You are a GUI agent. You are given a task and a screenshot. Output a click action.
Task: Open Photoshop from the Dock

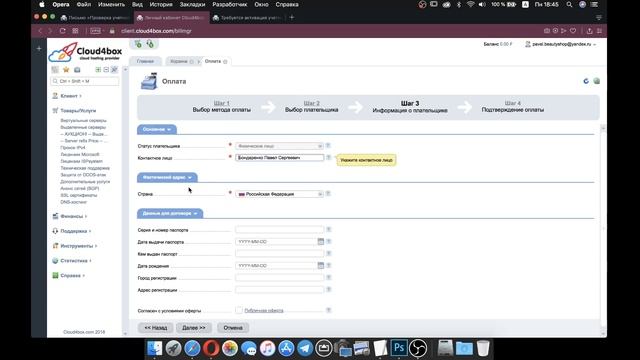(x=399, y=348)
